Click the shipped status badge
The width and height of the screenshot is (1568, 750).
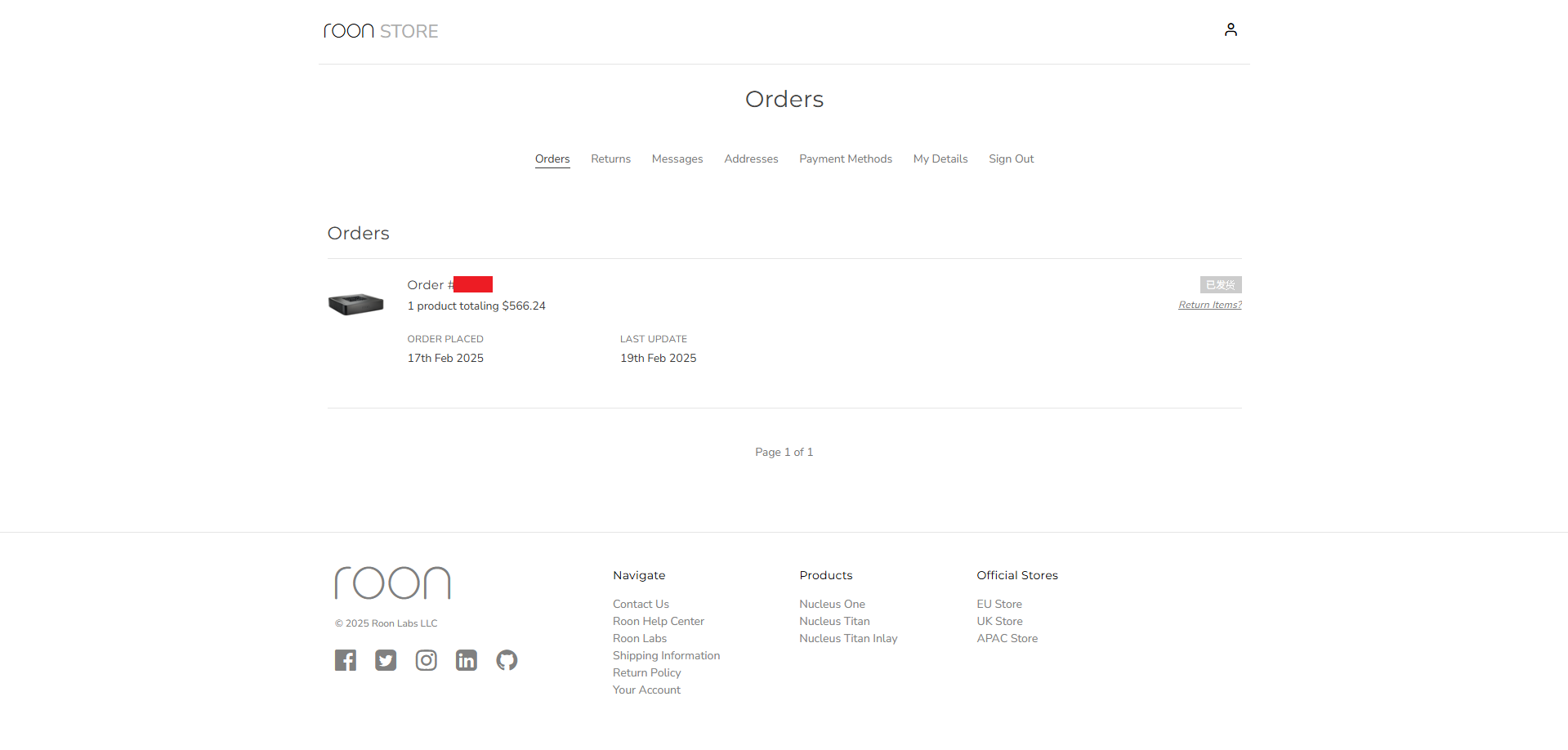[1221, 284]
